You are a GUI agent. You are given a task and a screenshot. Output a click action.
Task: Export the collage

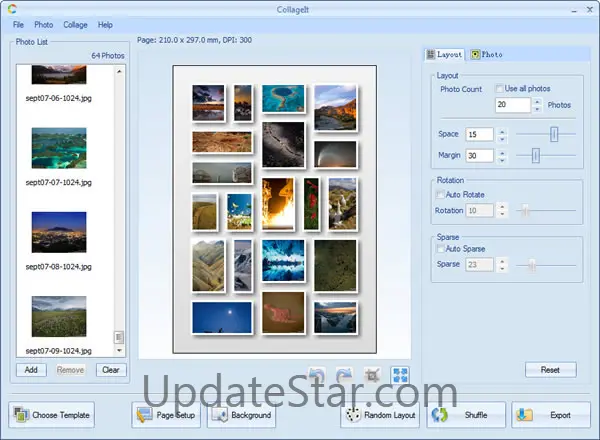pos(551,415)
